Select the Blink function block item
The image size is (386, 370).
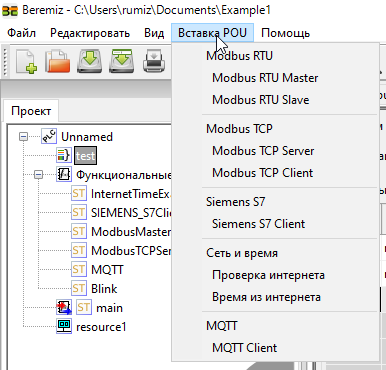coord(104,289)
